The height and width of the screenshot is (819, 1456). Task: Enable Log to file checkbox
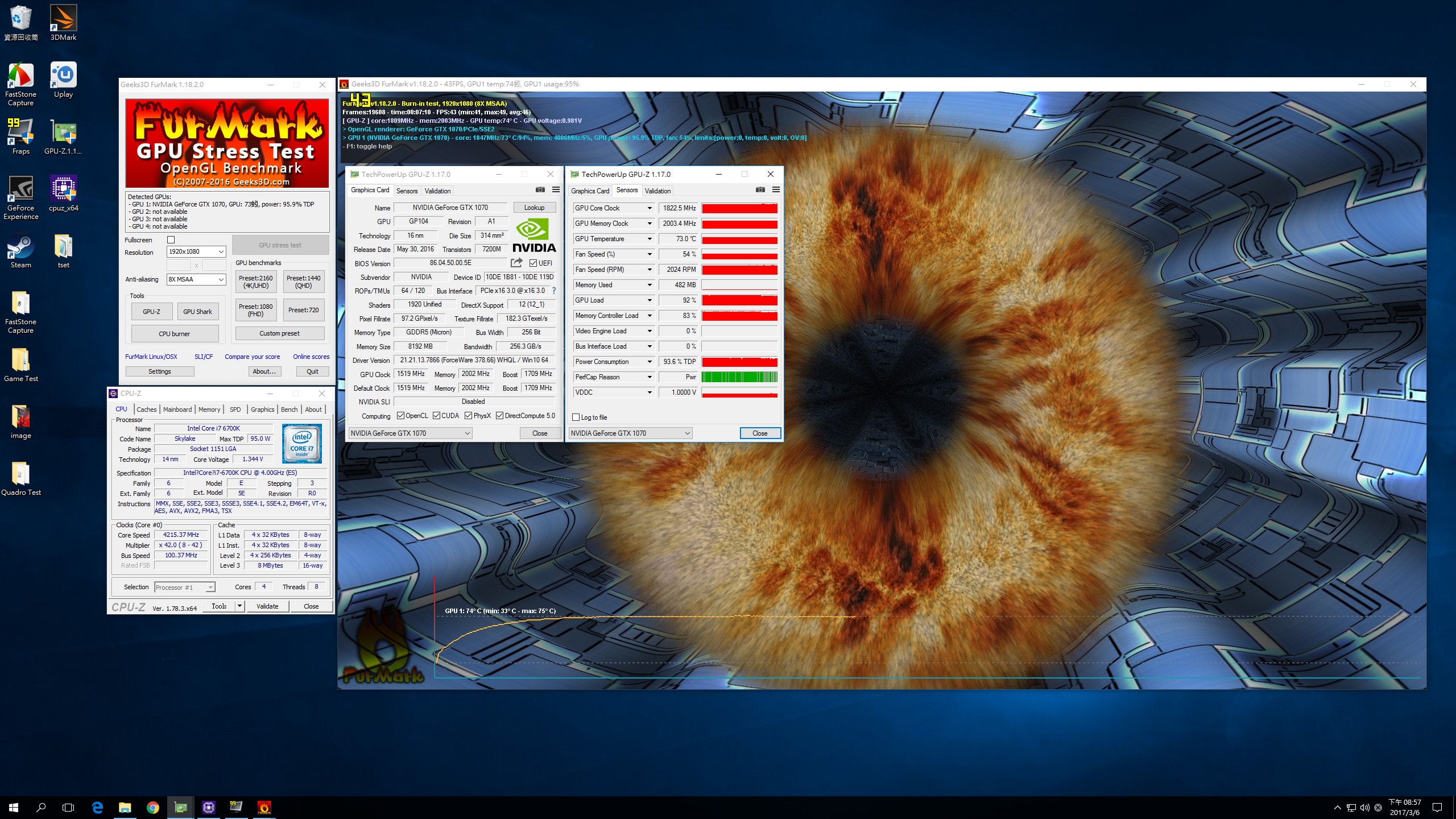coord(576,417)
